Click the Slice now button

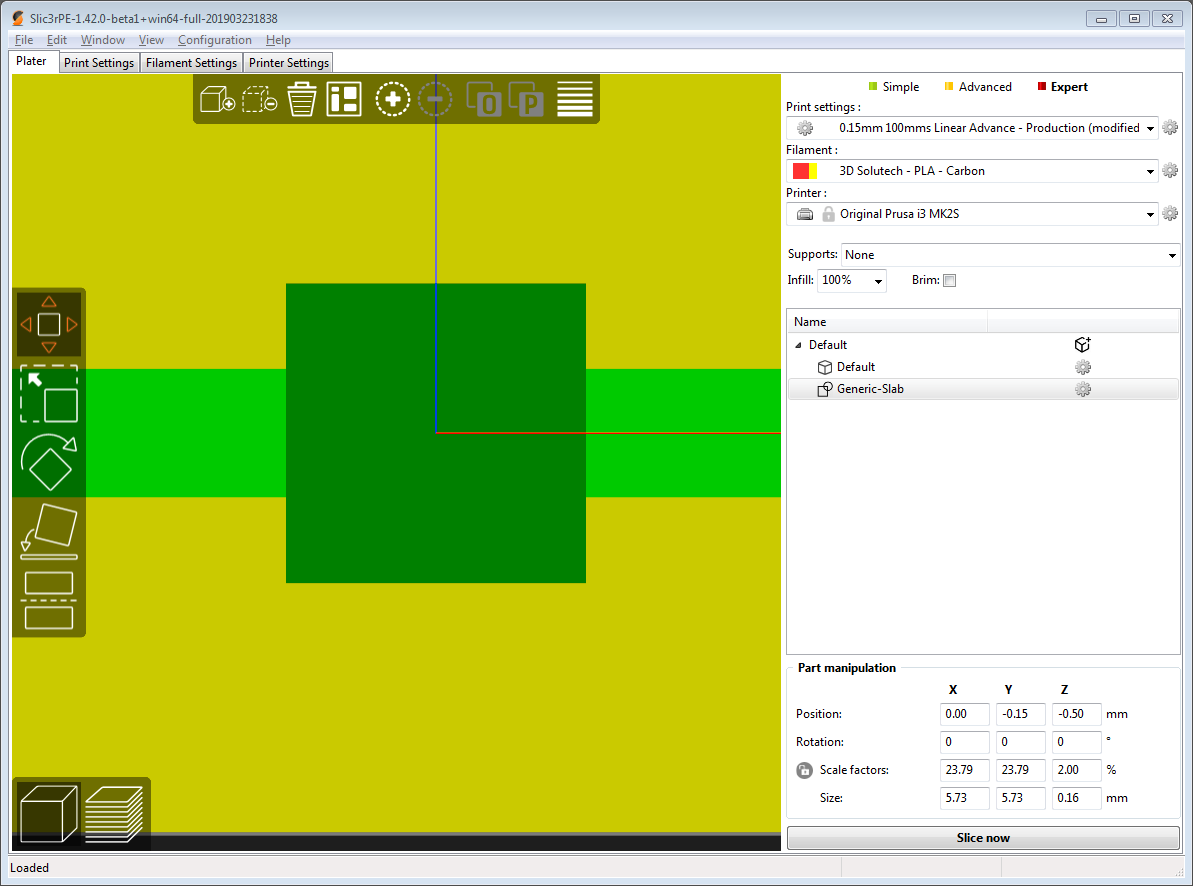(983, 837)
